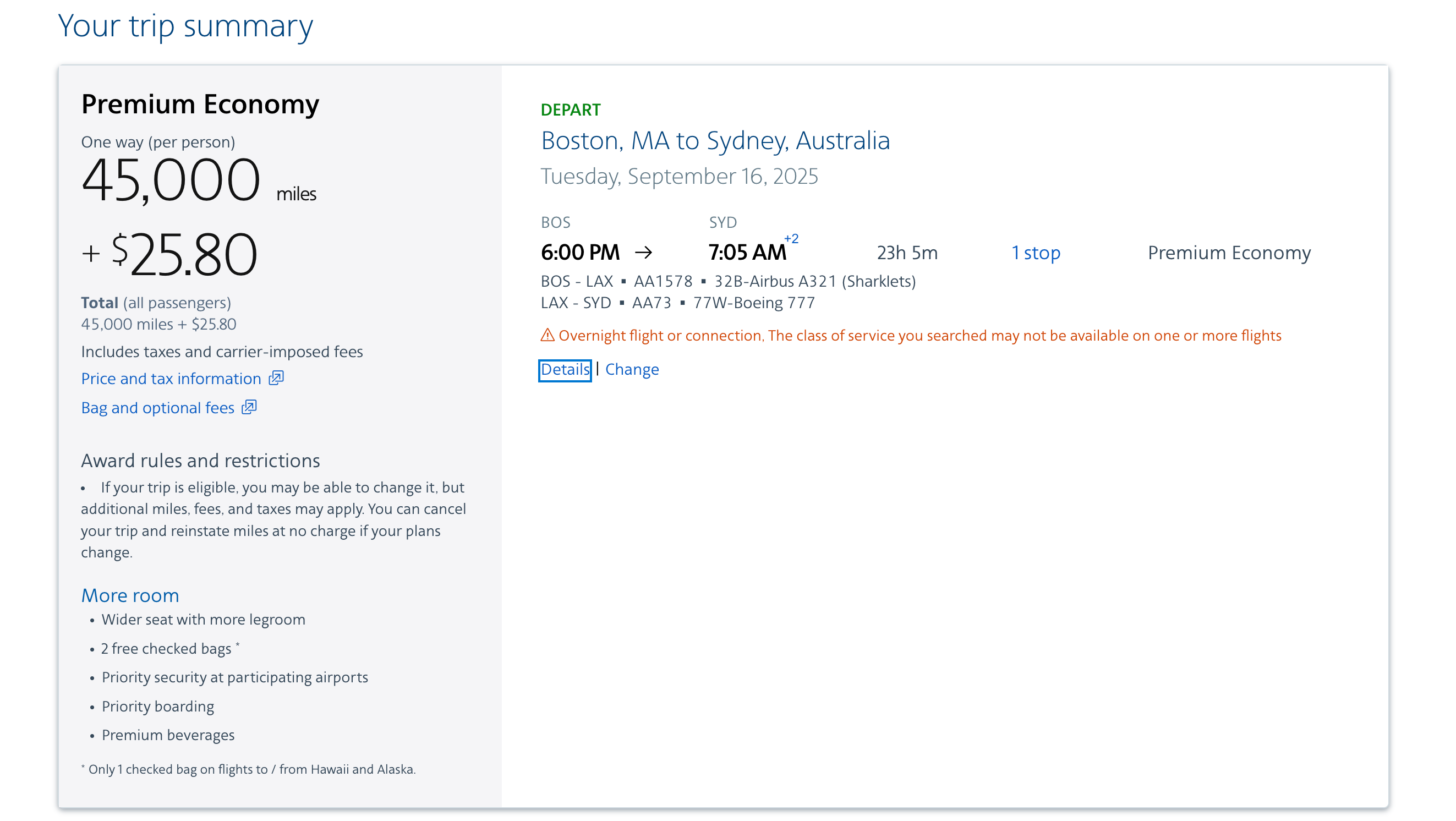Click Change to modify the flight
This screenshot has height=821, width=1456.
[x=632, y=370]
